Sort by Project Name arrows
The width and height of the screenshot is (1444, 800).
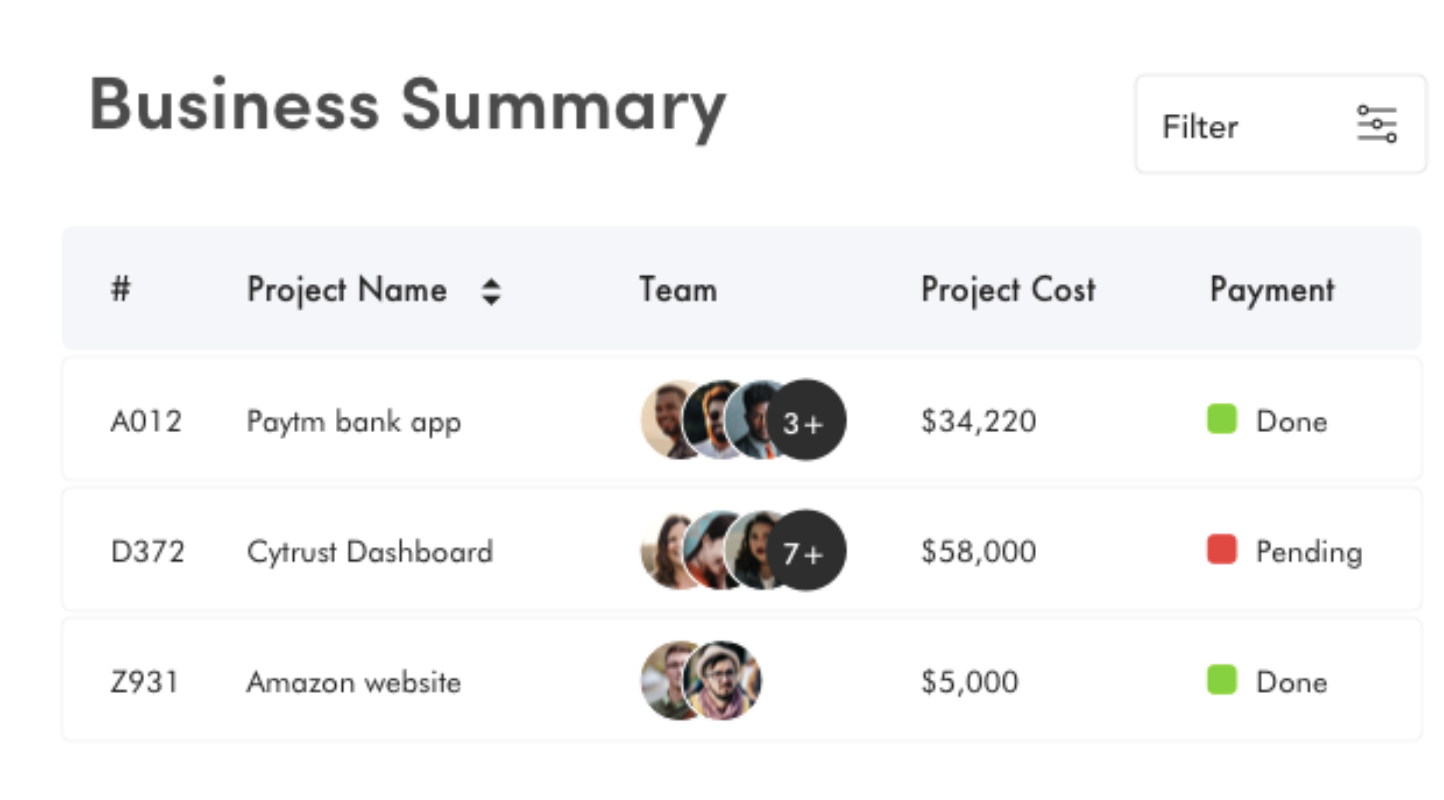(490, 291)
